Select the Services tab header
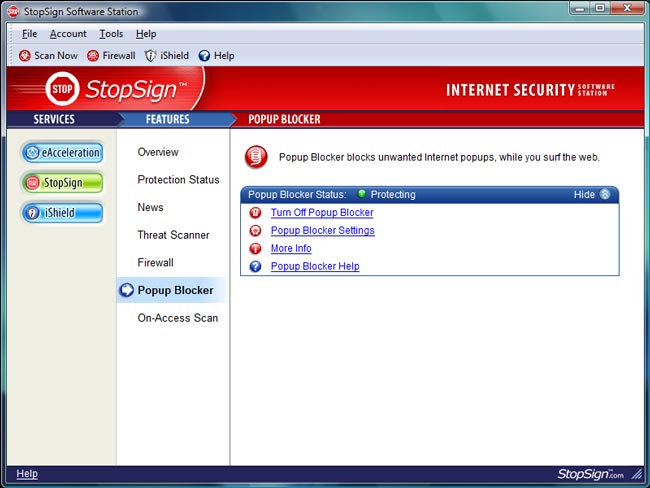The image size is (650, 488). [x=54, y=119]
